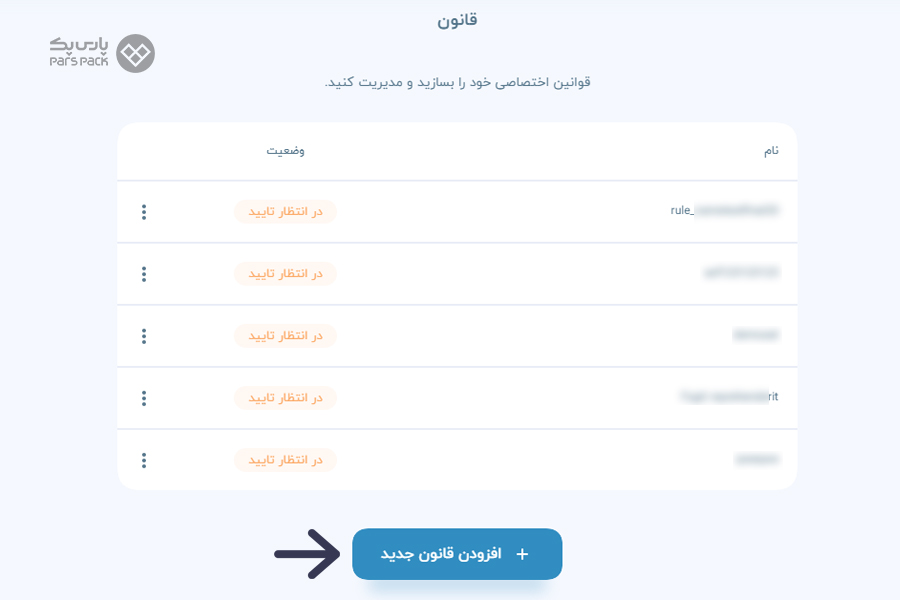Viewport: 900px width, 600px height.
Task: Select the blurred rule name in the second row
Action: (741, 272)
